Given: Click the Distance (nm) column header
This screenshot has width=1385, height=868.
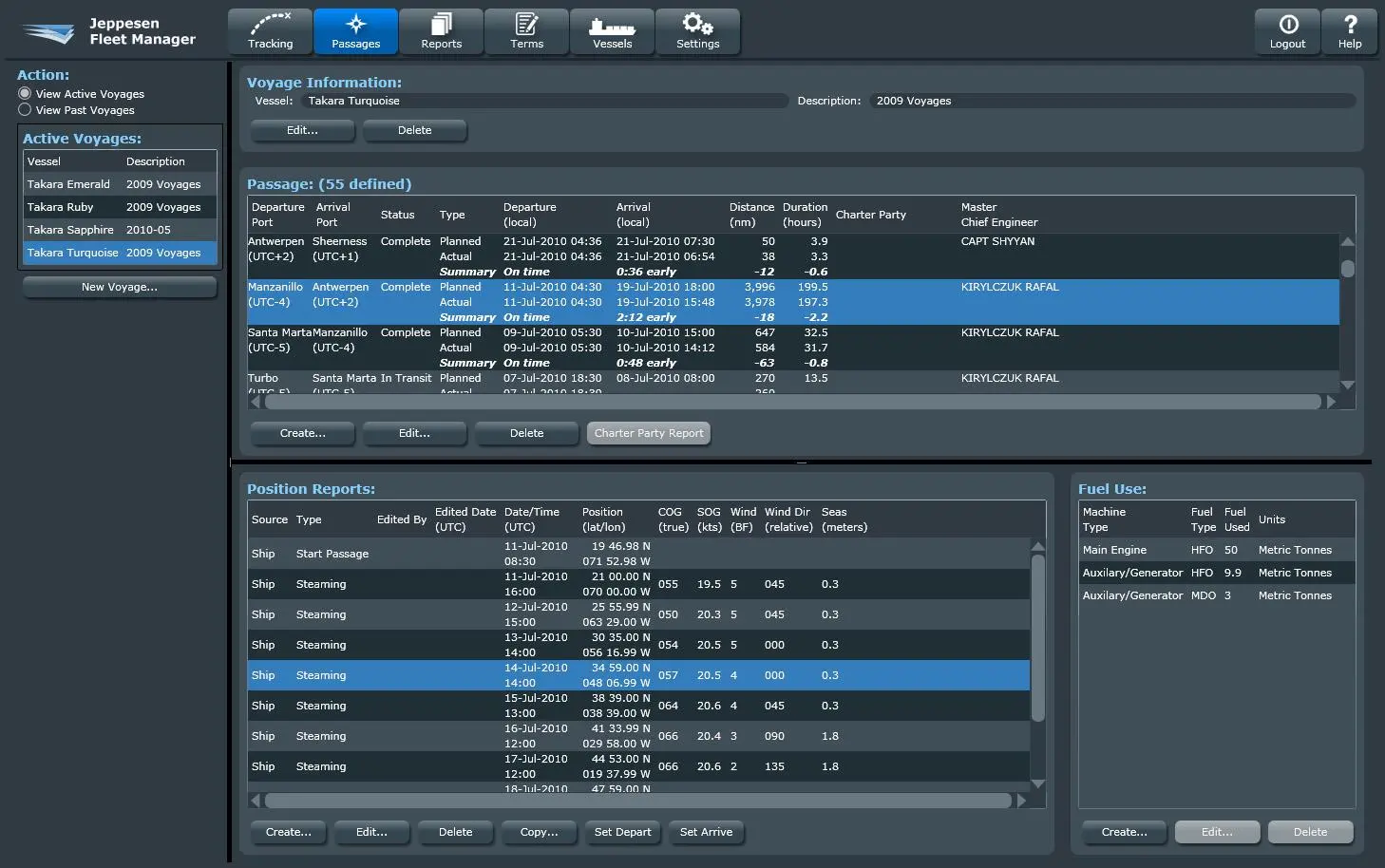Looking at the screenshot, I should coord(751,215).
